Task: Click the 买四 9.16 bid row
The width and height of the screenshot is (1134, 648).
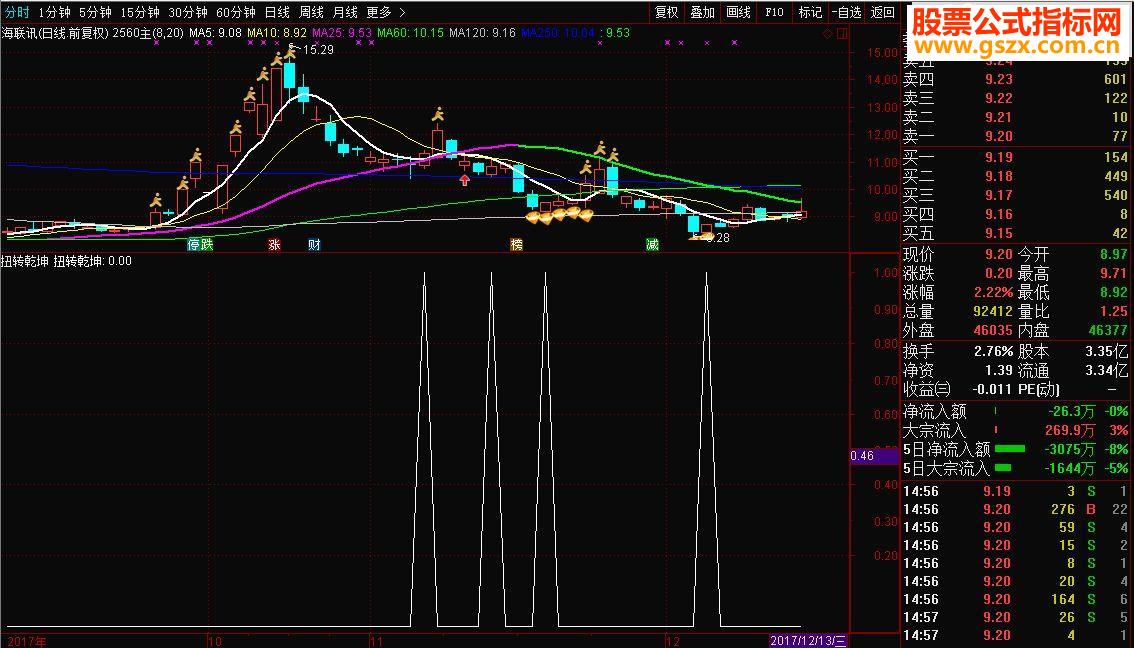Action: 1015,214
